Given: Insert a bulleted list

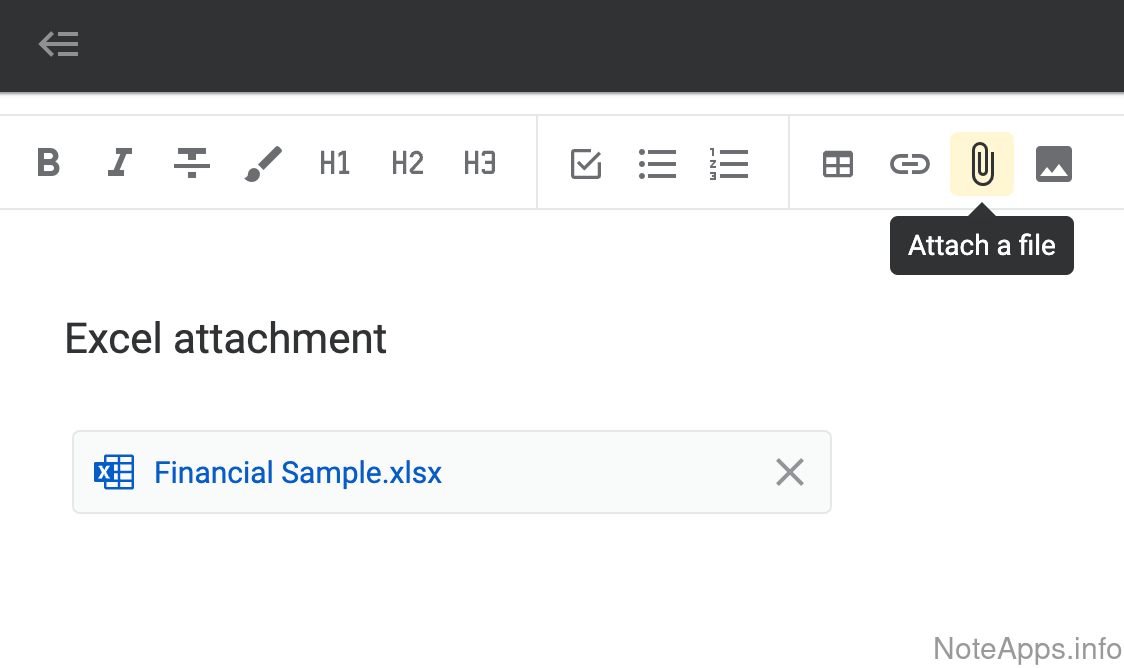Looking at the screenshot, I should (x=657, y=164).
